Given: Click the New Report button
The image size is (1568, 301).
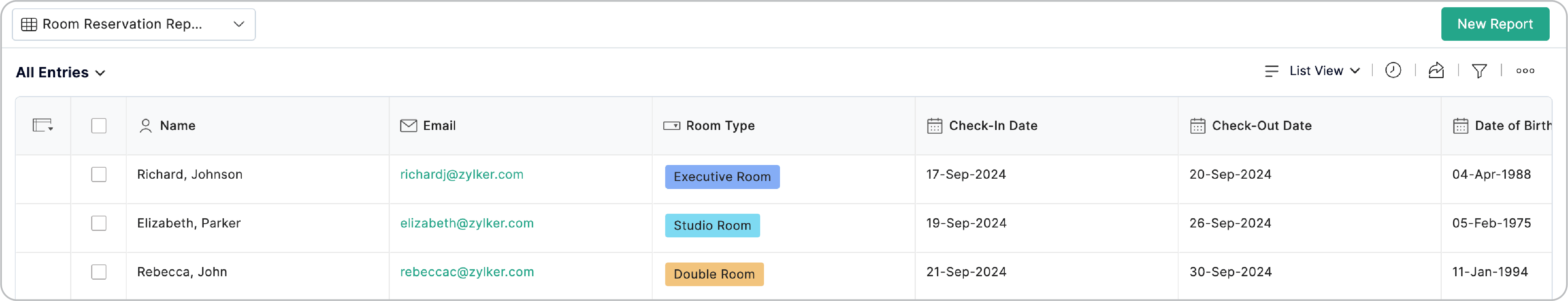Looking at the screenshot, I should tap(1494, 24).
